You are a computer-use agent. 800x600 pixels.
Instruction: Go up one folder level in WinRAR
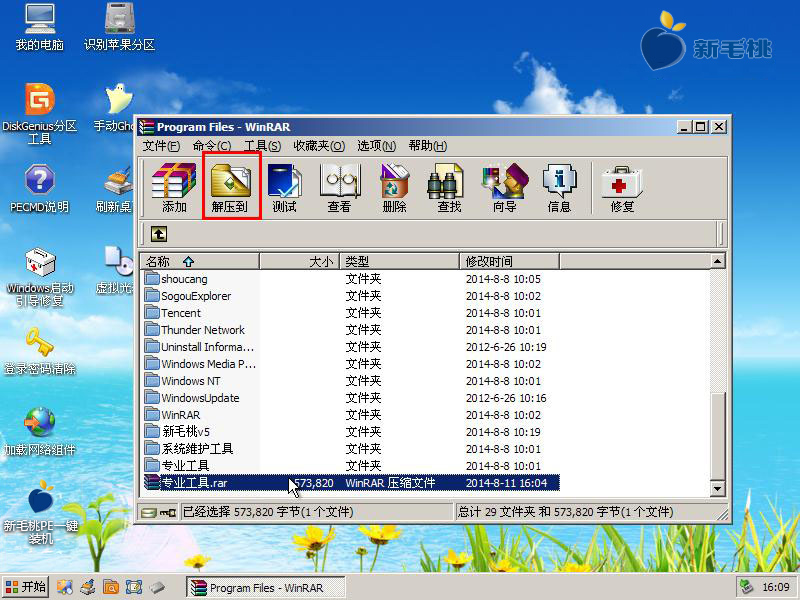pyautogui.click(x=159, y=234)
